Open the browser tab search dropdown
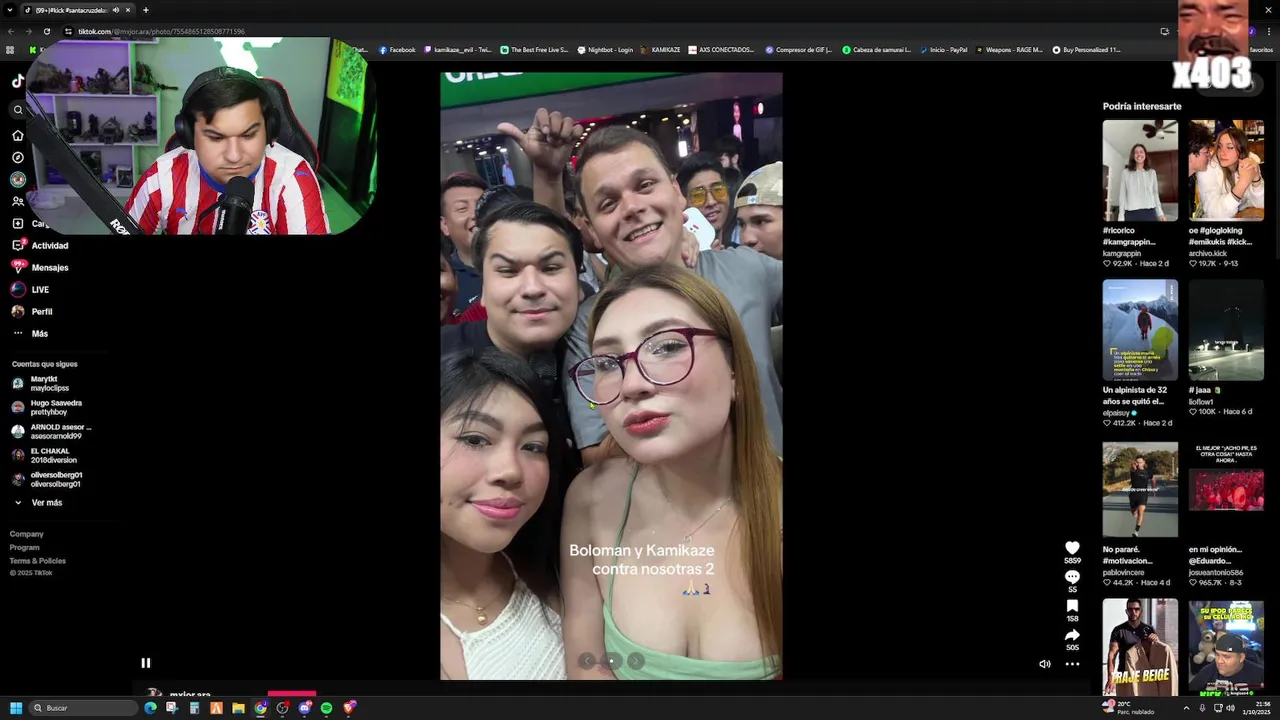Image resolution: width=1280 pixels, height=720 pixels. [10, 10]
